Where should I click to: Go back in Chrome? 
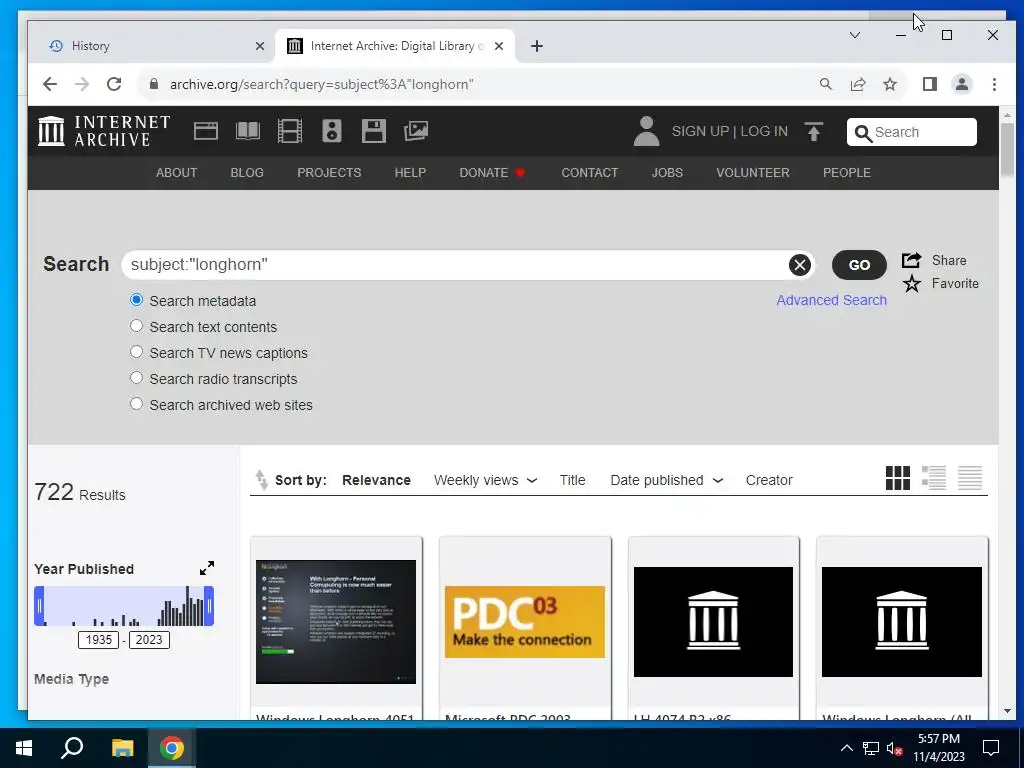[50, 84]
